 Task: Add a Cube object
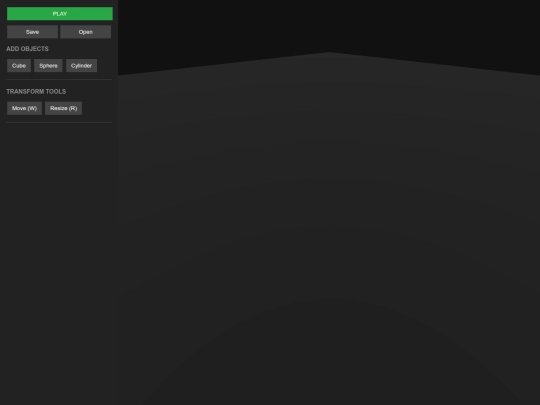pyautogui.click(x=19, y=65)
